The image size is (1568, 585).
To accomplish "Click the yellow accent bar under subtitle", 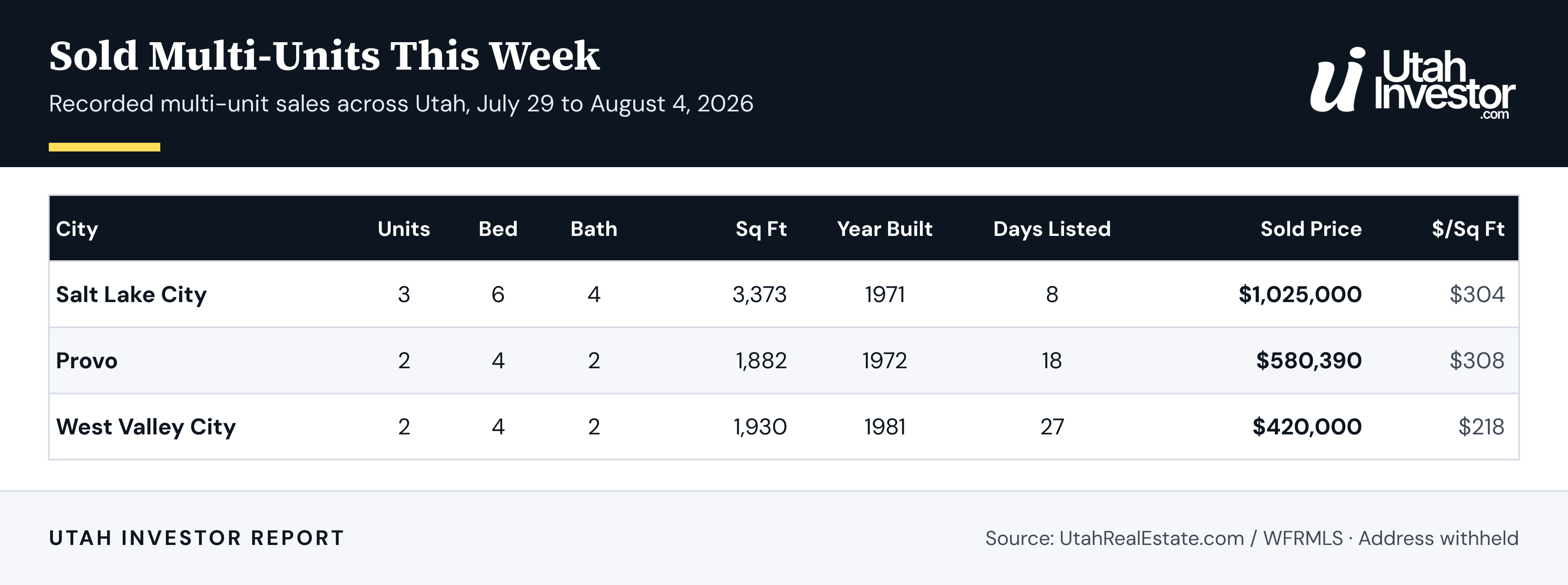I will tap(104, 147).
